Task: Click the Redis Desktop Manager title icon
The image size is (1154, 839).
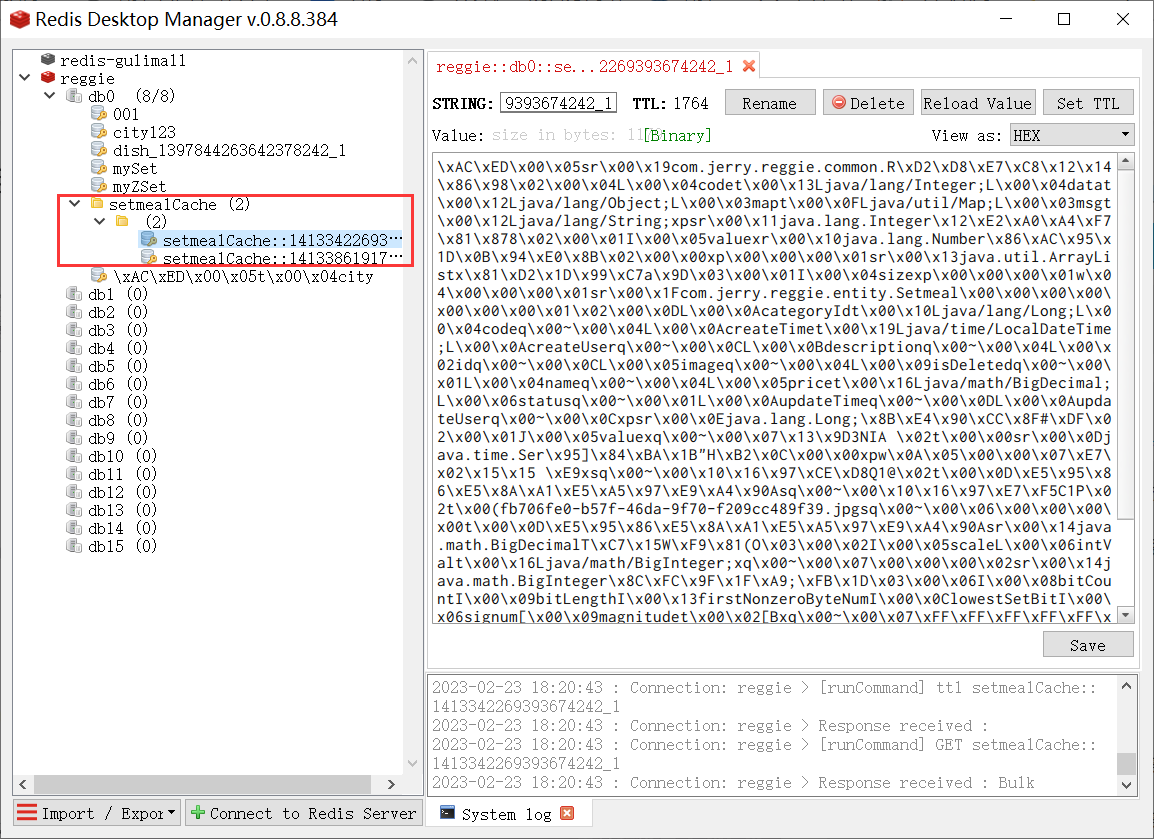Action: 20,19
